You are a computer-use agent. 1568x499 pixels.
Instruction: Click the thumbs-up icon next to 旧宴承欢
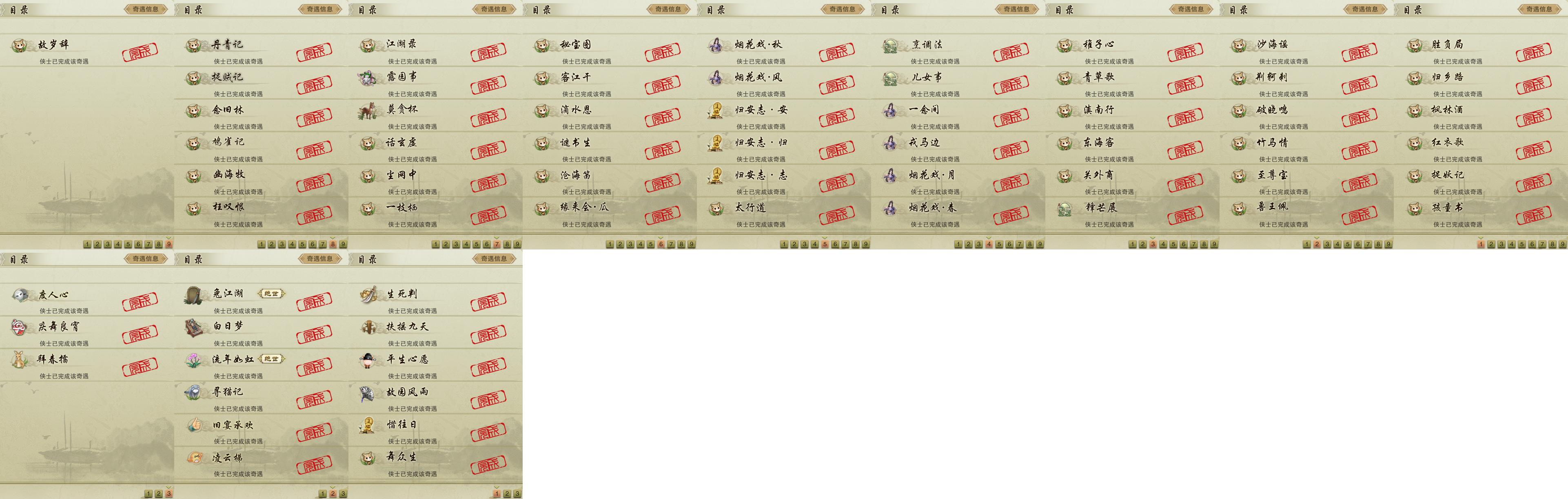193,425
